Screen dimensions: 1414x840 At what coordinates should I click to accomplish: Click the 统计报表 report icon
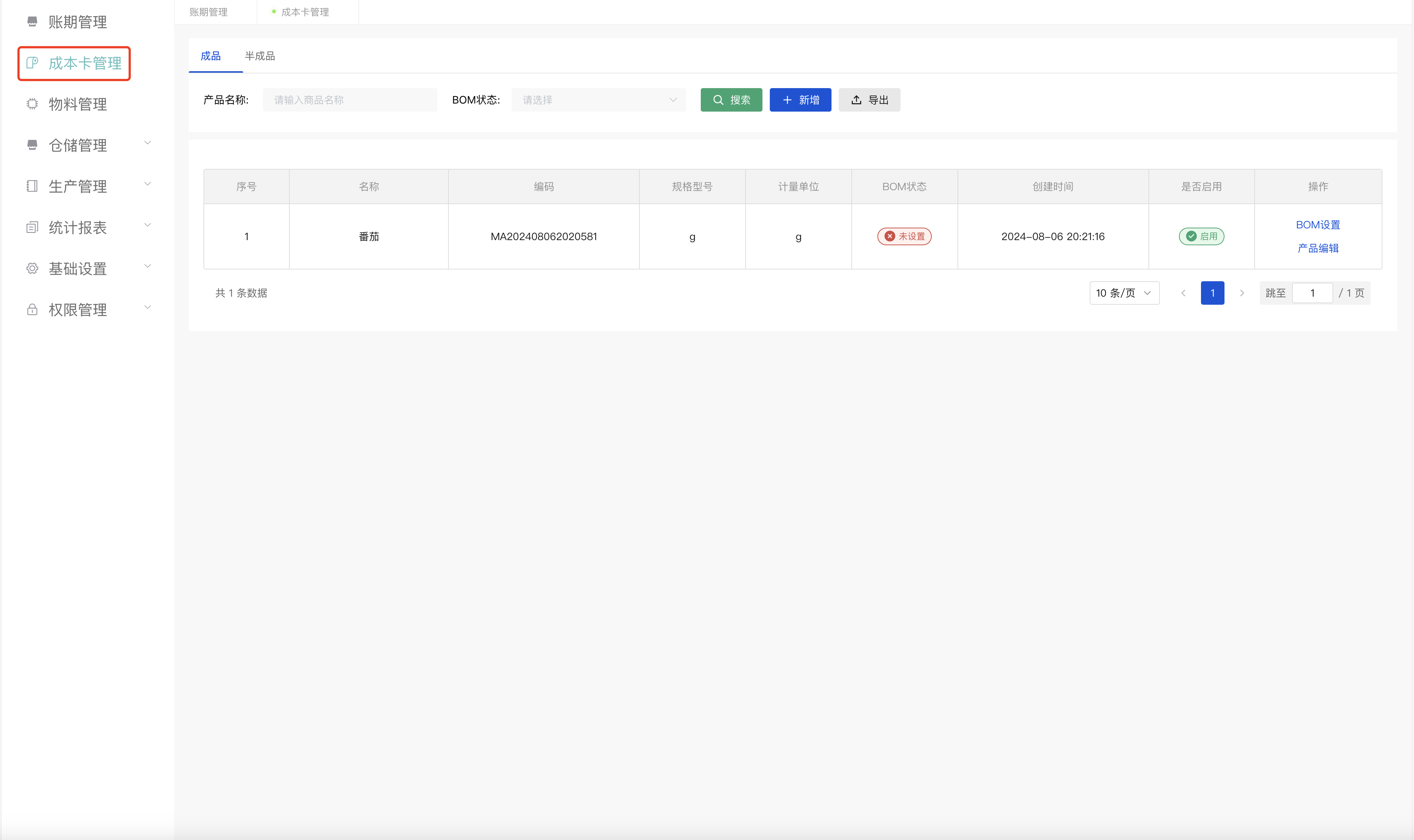pos(32,228)
